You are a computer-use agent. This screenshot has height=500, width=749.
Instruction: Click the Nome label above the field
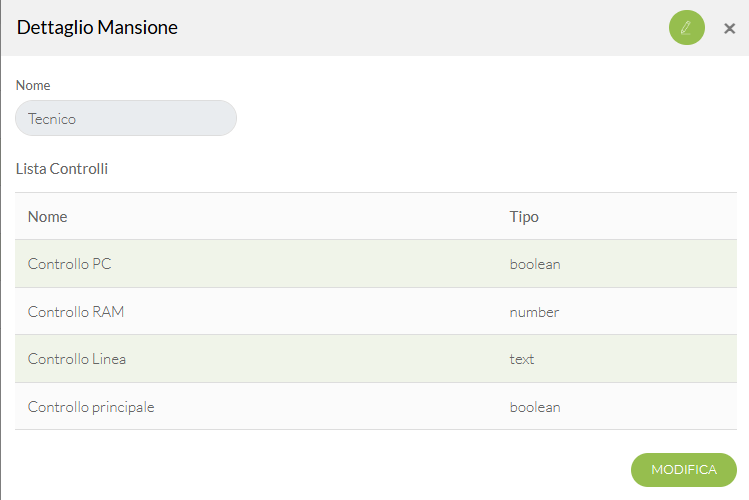tap(33, 85)
